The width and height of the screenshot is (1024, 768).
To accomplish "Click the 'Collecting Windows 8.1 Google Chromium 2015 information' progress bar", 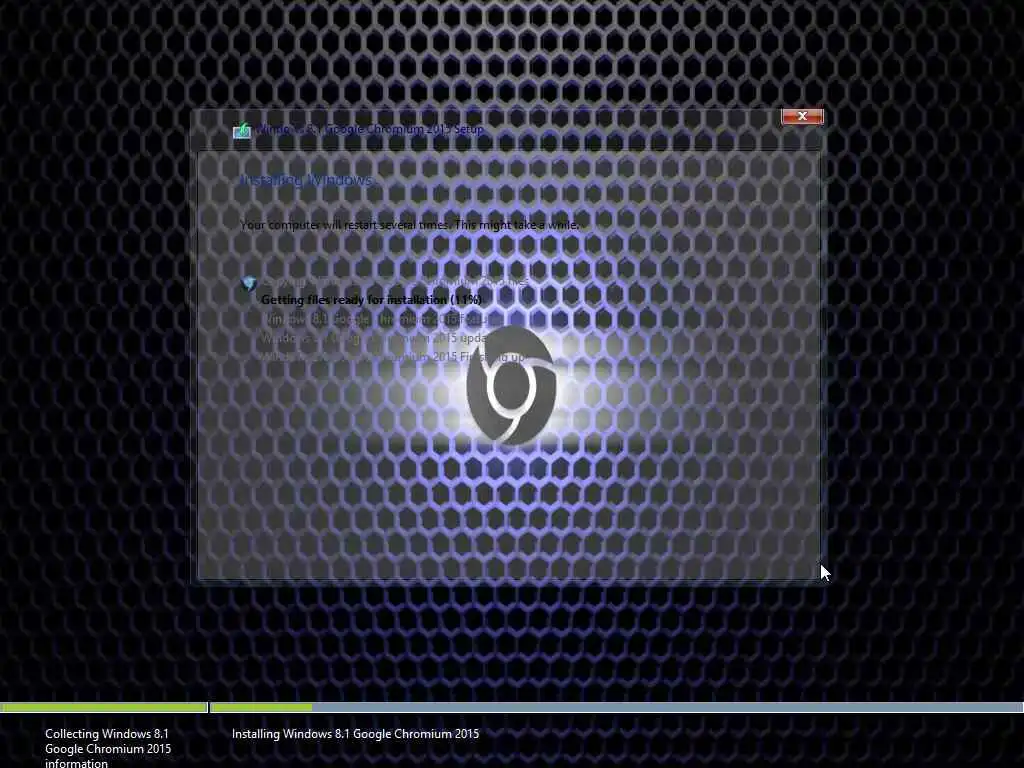I will pyautogui.click(x=103, y=707).
